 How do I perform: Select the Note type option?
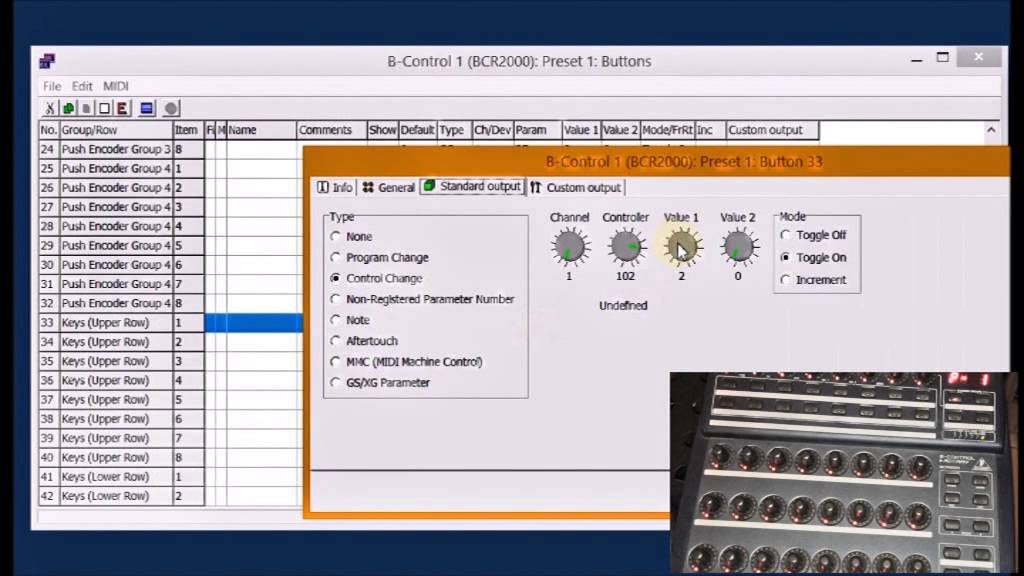[336, 320]
